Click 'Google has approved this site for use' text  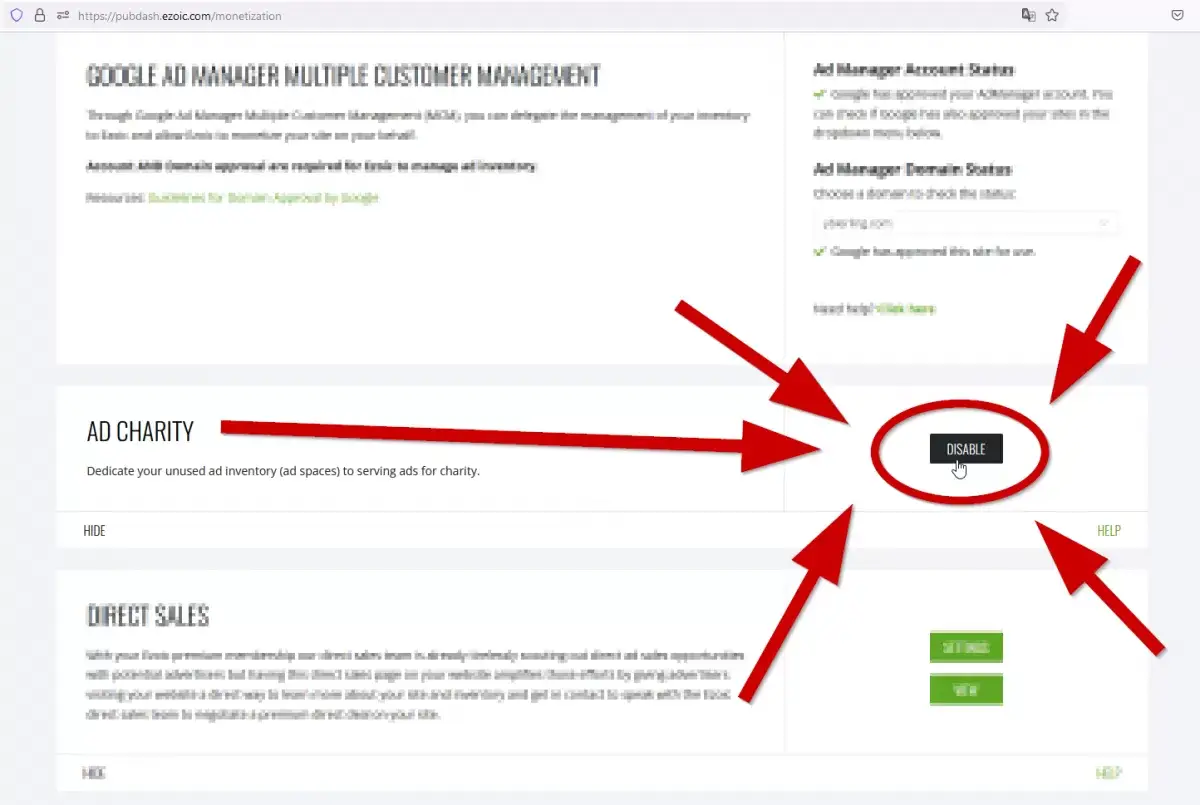click(933, 252)
